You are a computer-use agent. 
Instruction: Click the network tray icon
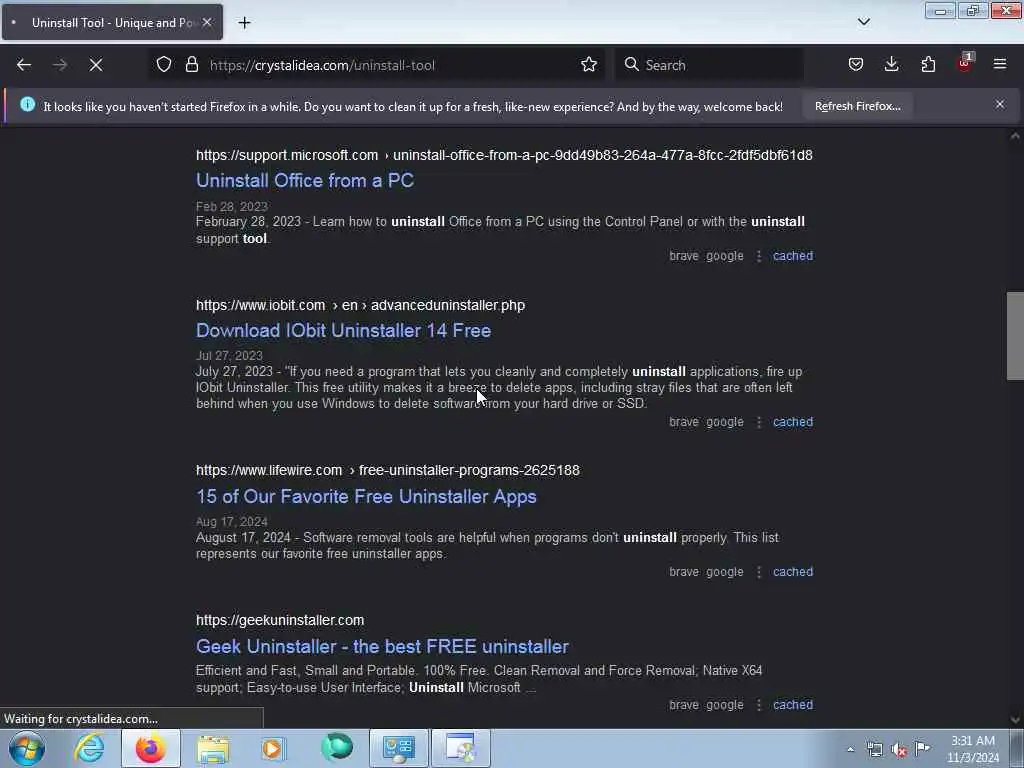(x=874, y=750)
